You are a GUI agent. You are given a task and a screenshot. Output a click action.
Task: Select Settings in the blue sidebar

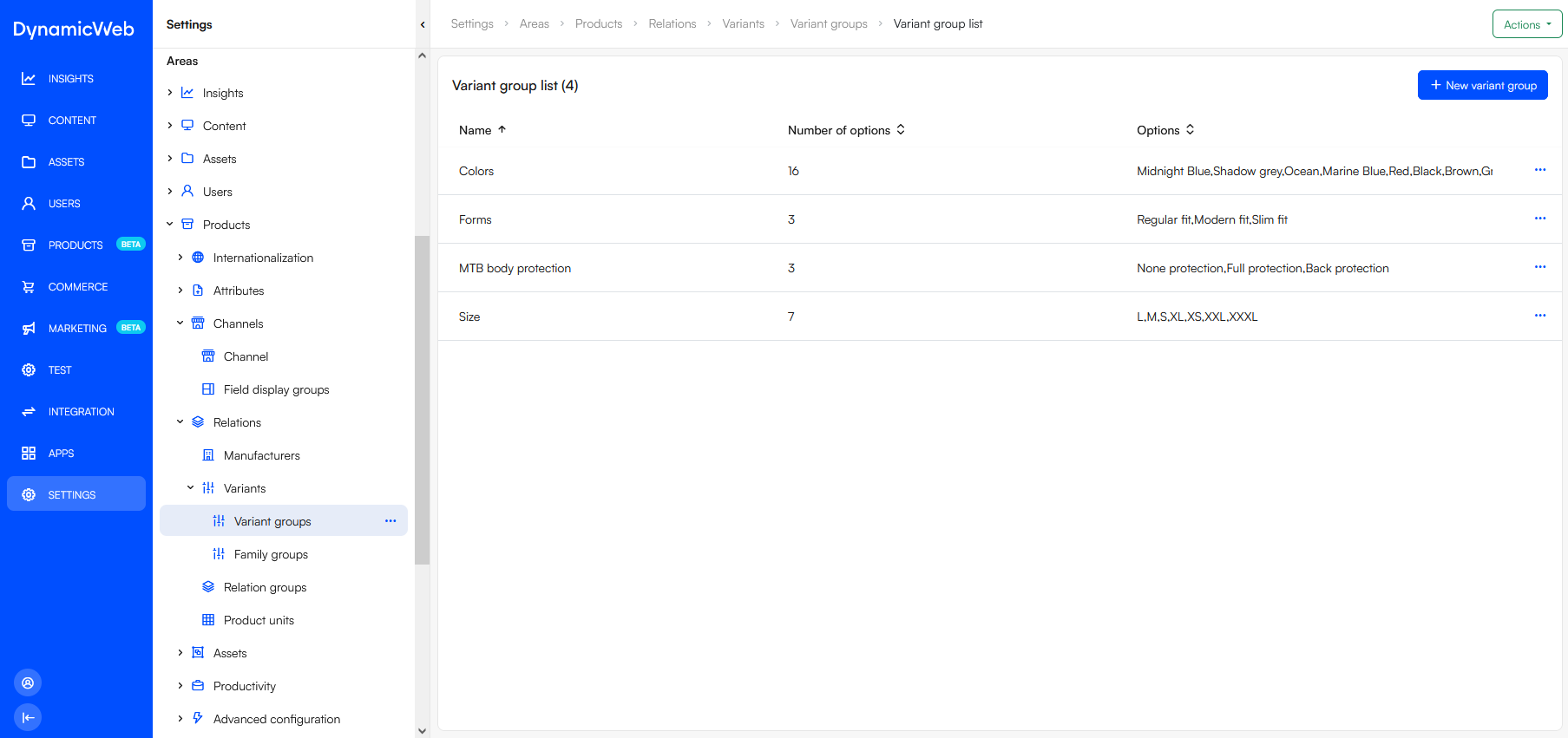point(76,494)
